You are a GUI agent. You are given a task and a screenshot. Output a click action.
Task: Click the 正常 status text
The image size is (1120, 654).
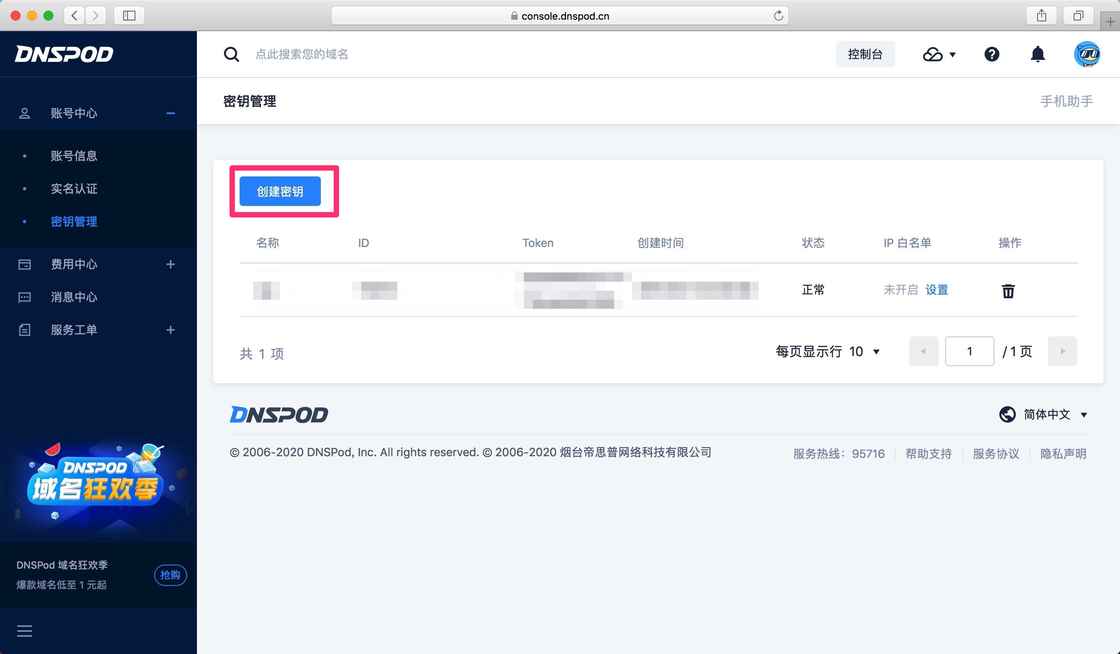click(813, 290)
